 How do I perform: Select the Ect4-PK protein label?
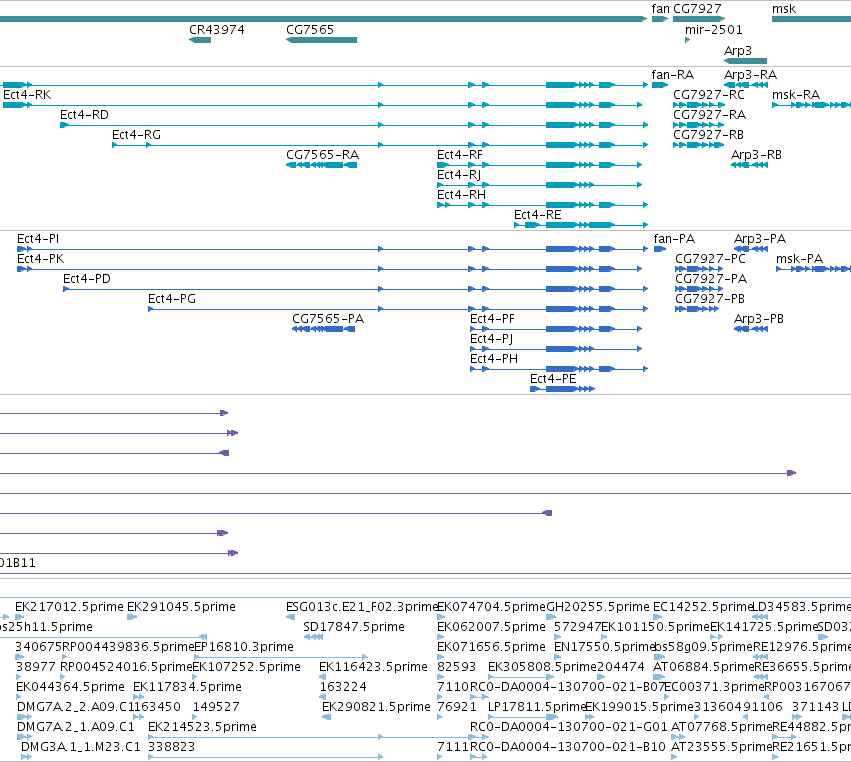tap(41, 259)
